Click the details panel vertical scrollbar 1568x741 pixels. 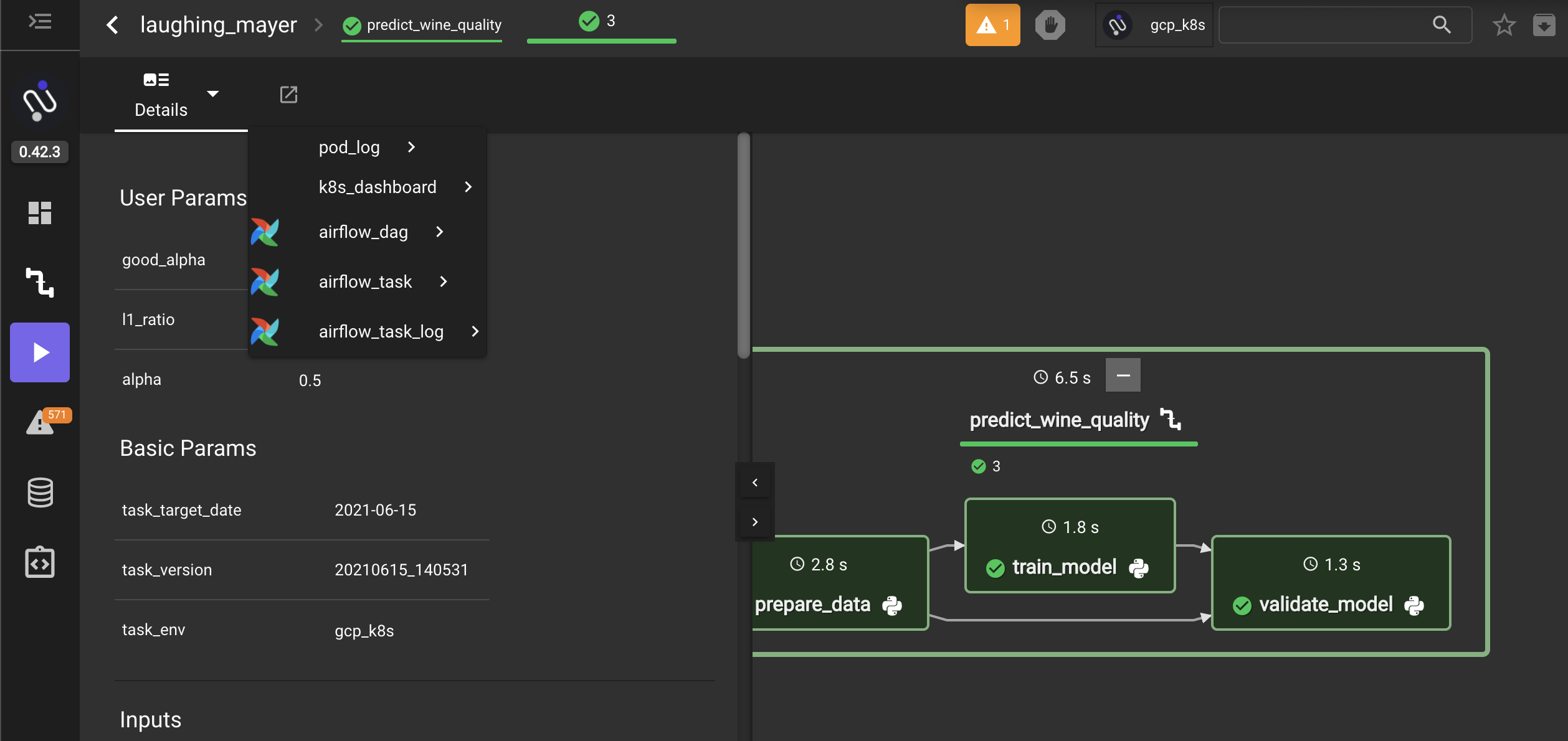743,246
